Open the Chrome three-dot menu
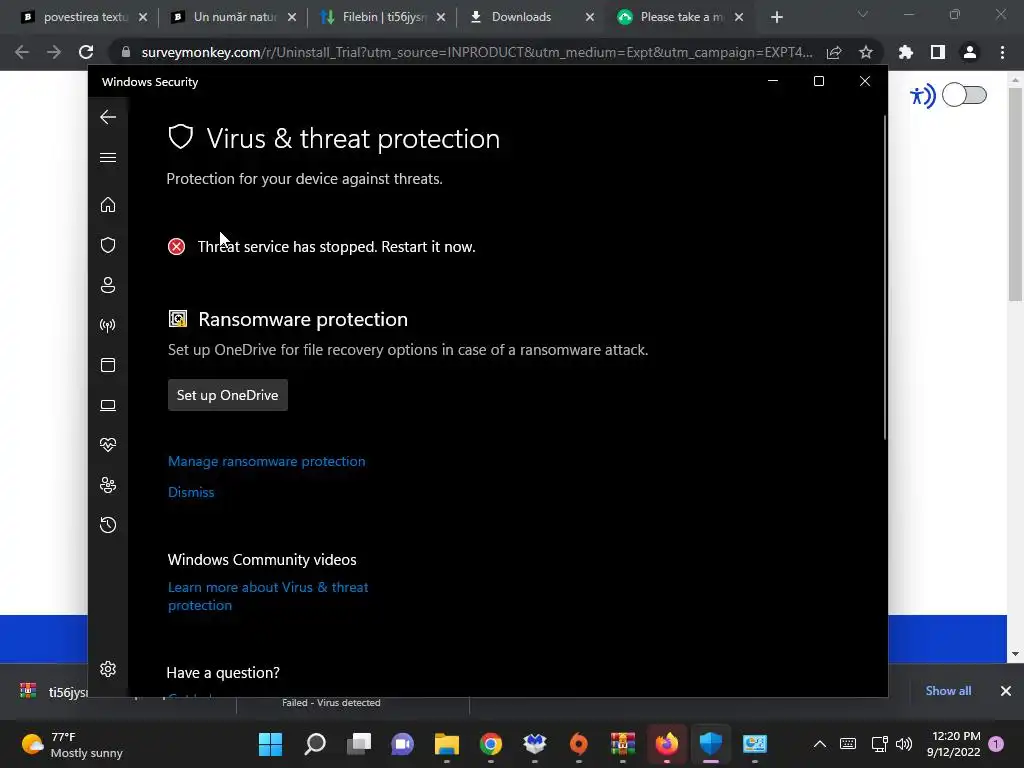 pyautogui.click(x=1002, y=52)
